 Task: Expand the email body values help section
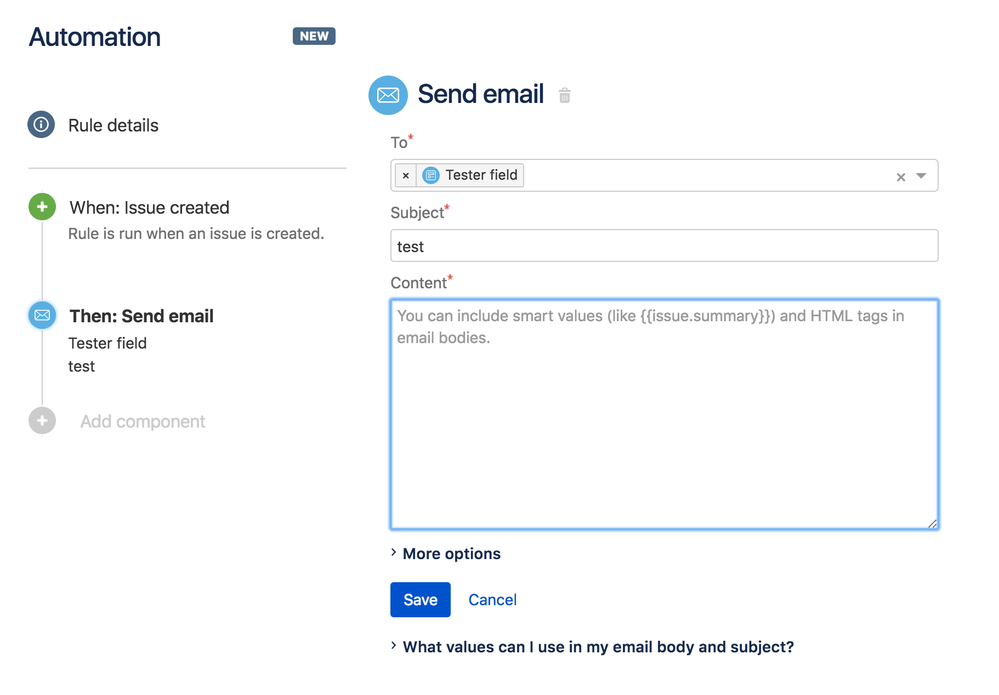coord(596,647)
